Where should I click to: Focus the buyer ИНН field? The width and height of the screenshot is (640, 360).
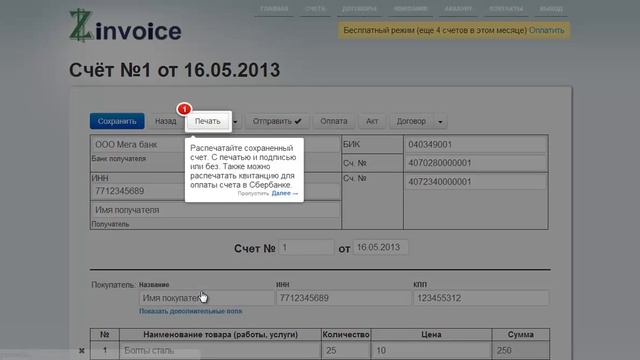coord(344,298)
